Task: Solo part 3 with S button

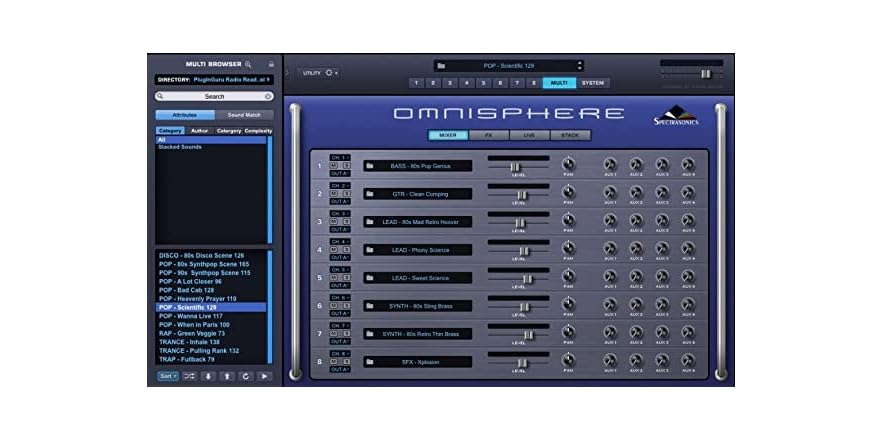Action: 346,222
